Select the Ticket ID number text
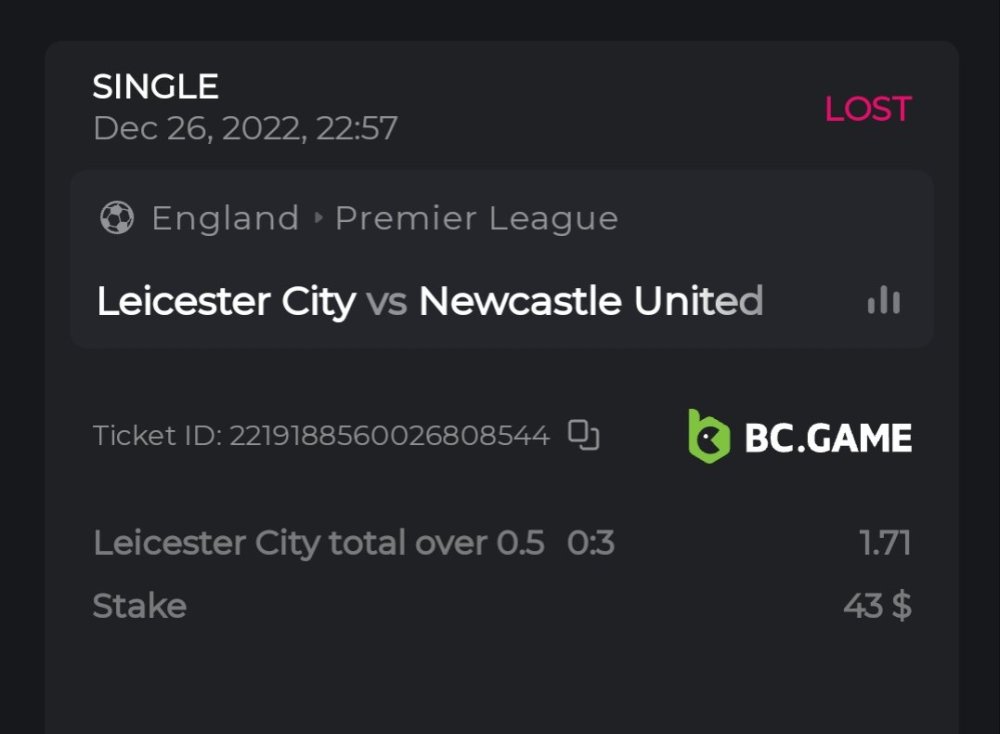This screenshot has height=734, width=1000. click(389, 436)
